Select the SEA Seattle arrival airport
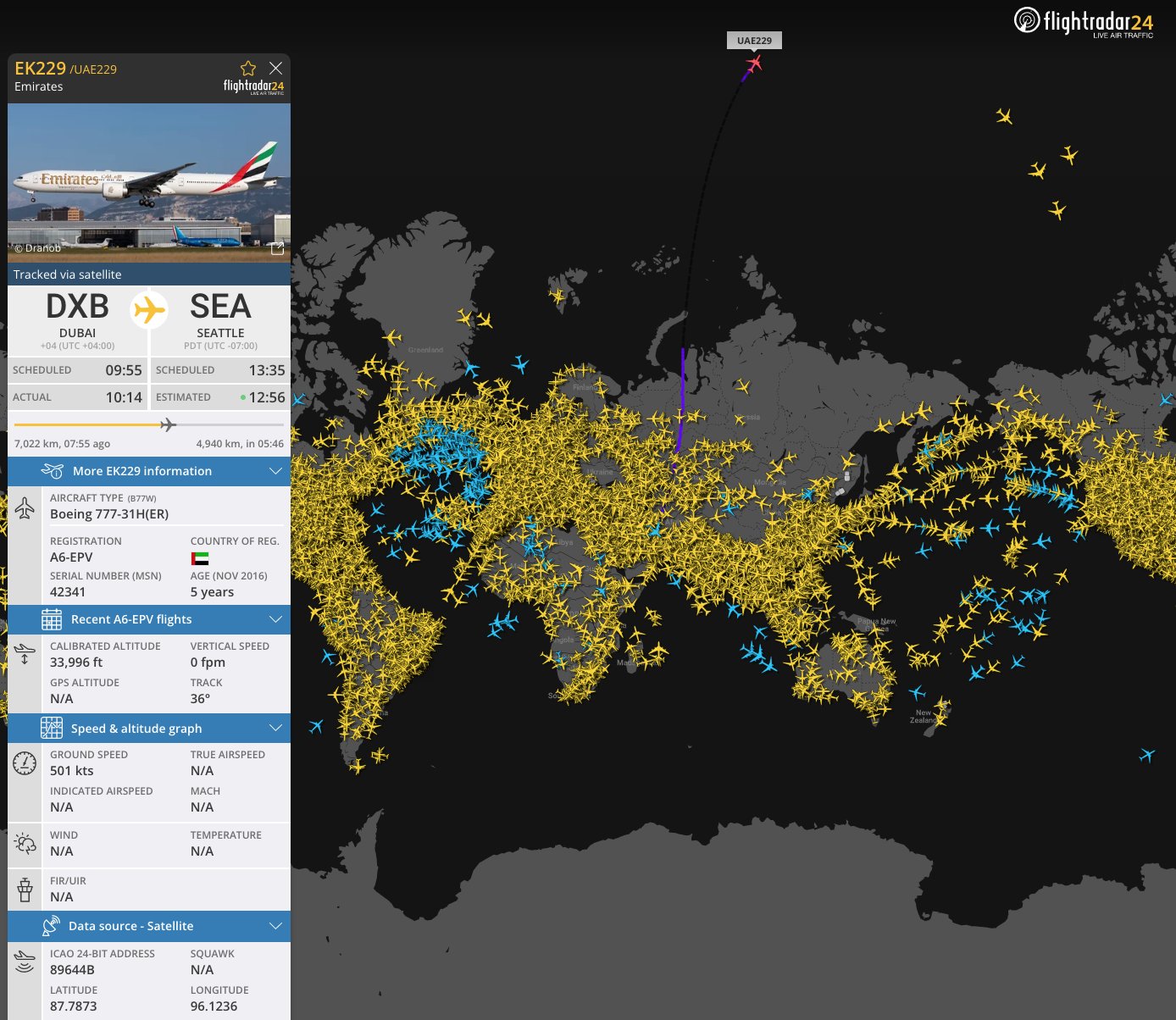This screenshot has width=1176, height=1020. click(x=220, y=320)
